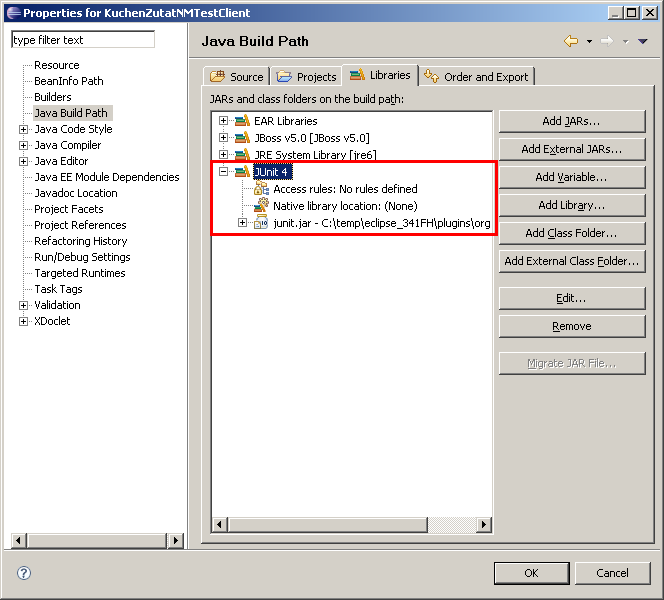Expand the JRE System Library node

(224, 155)
